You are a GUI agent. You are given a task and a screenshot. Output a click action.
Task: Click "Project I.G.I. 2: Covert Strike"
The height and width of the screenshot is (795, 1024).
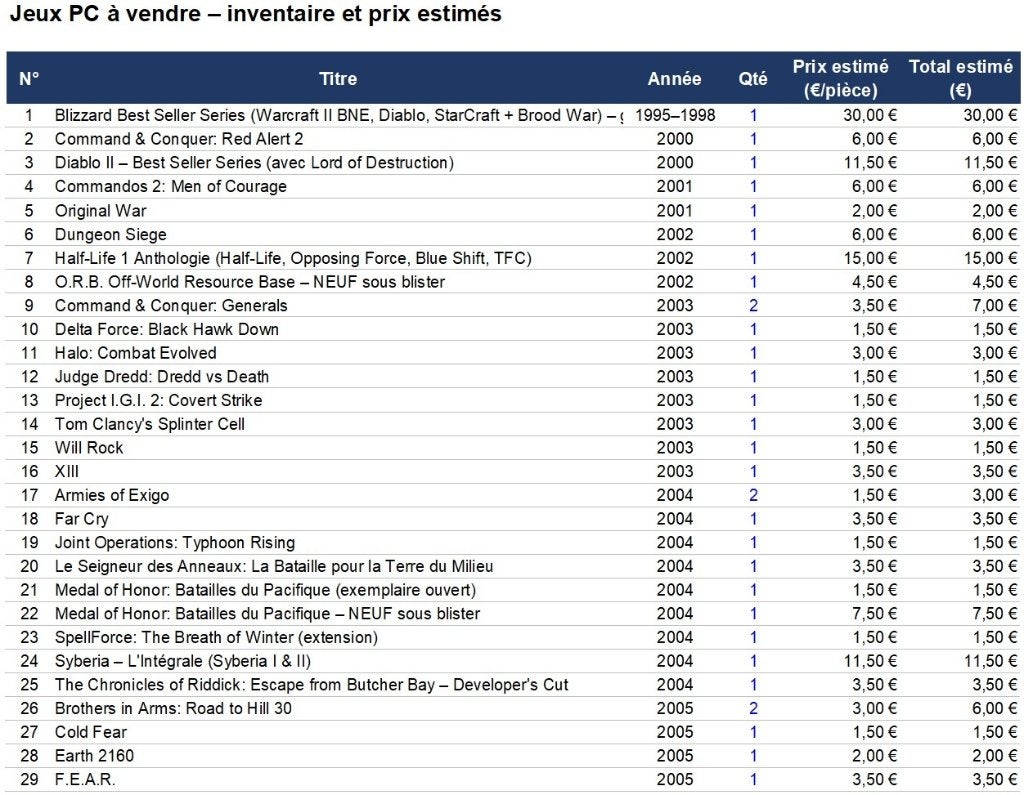coord(158,400)
